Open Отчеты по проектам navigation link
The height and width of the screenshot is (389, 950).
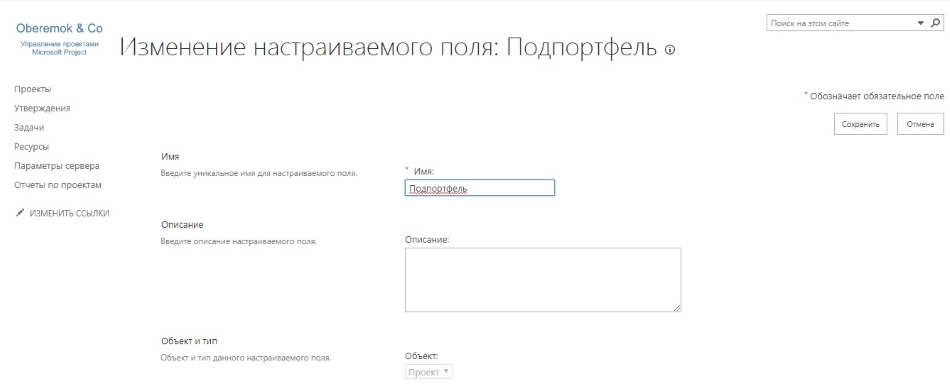pos(58,185)
